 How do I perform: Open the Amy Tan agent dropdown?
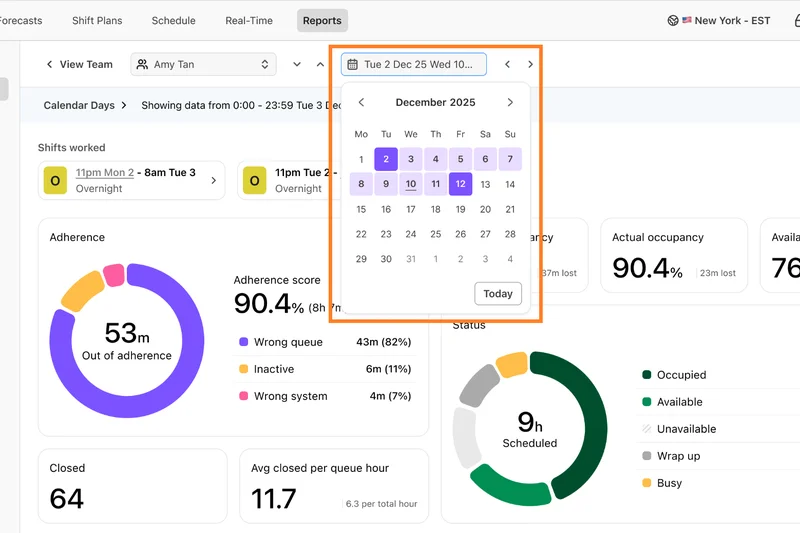(203, 65)
